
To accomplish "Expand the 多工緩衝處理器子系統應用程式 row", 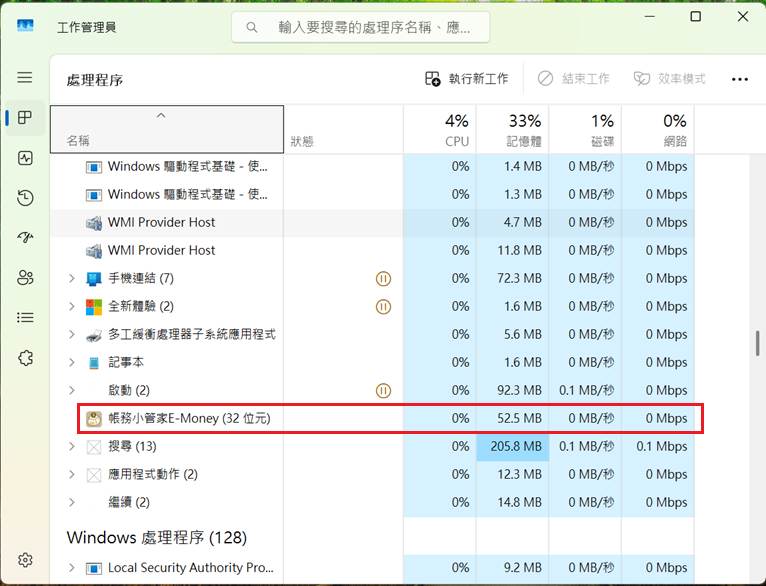I will 72,335.
